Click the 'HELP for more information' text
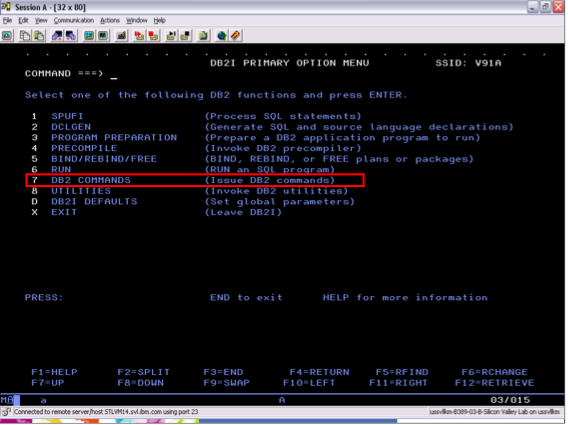 [405, 297]
